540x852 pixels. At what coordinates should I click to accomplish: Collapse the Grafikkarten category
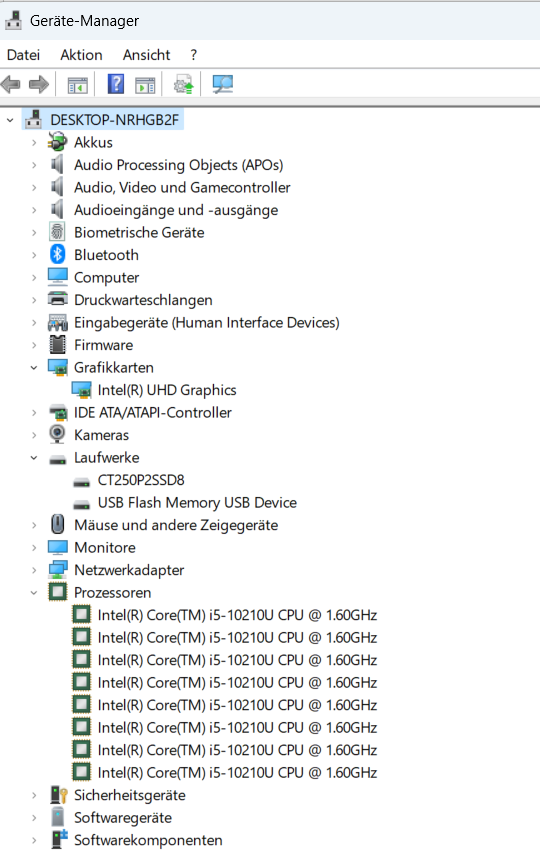click(x=34, y=367)
